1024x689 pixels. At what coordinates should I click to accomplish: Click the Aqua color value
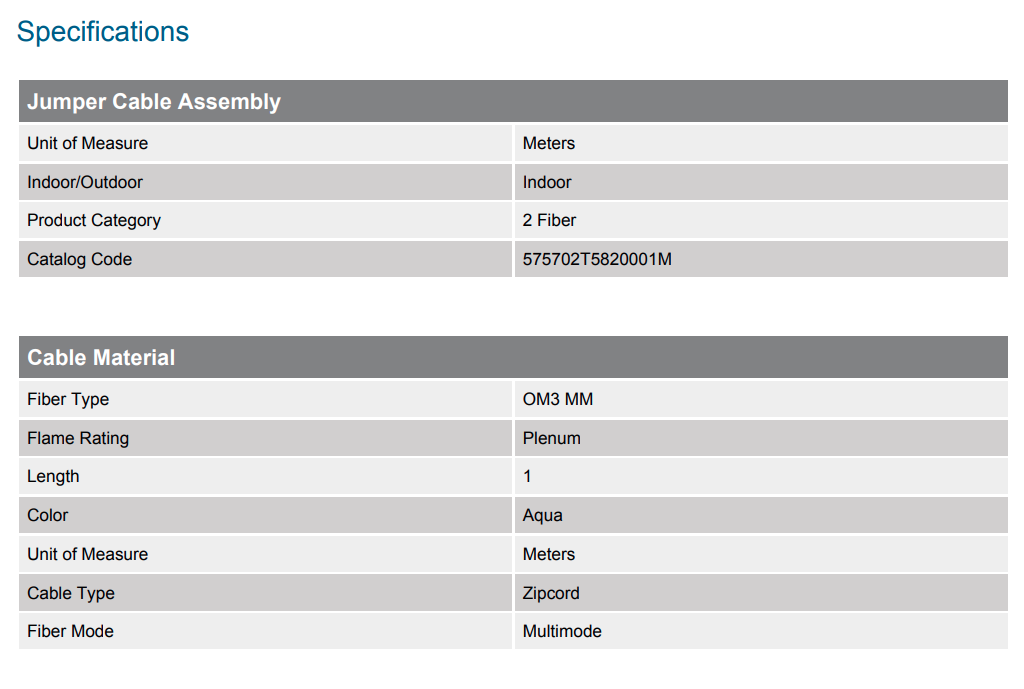(542, 515)
